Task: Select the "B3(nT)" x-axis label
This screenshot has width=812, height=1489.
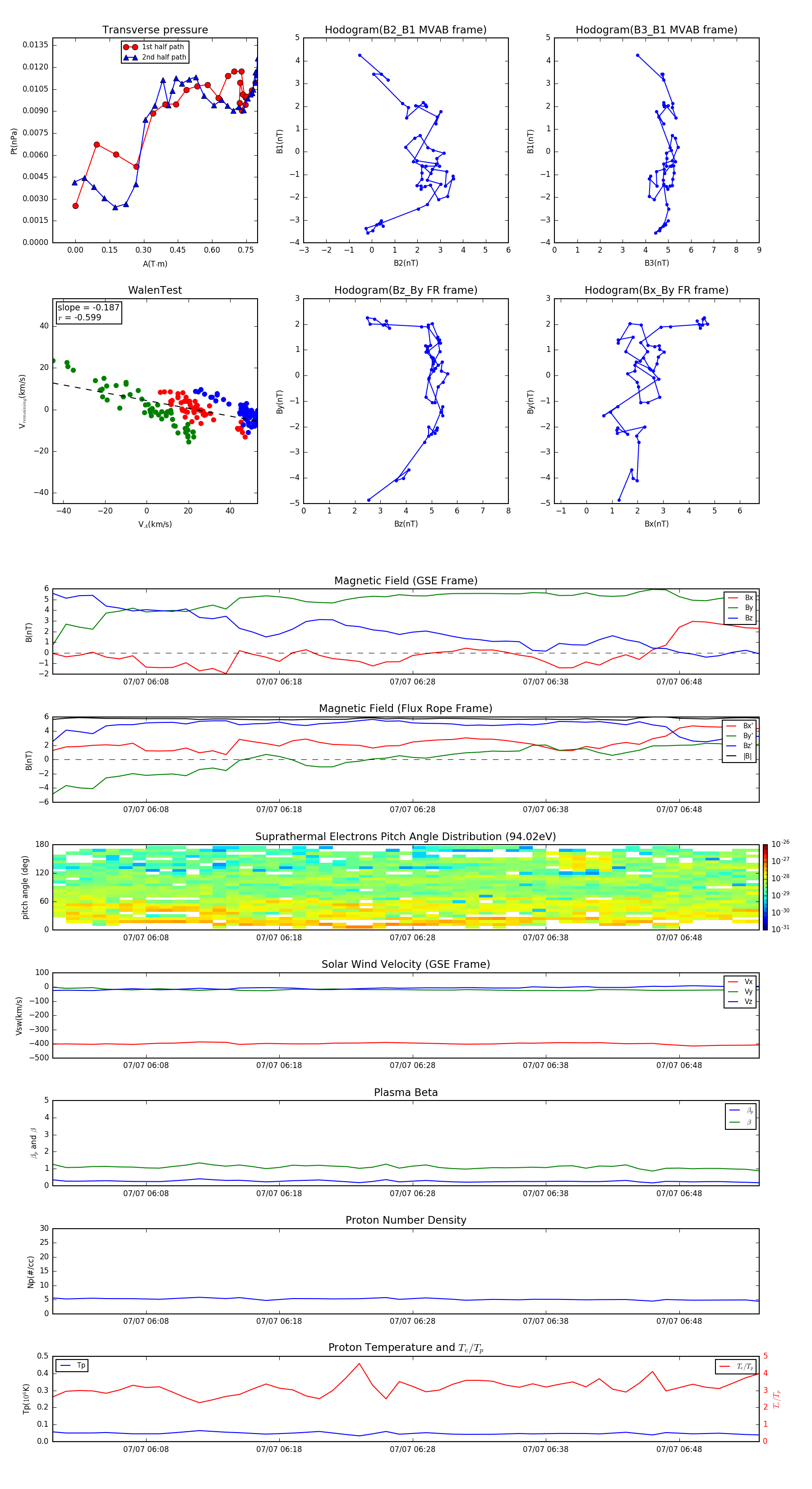Action: tap(656, 264)
